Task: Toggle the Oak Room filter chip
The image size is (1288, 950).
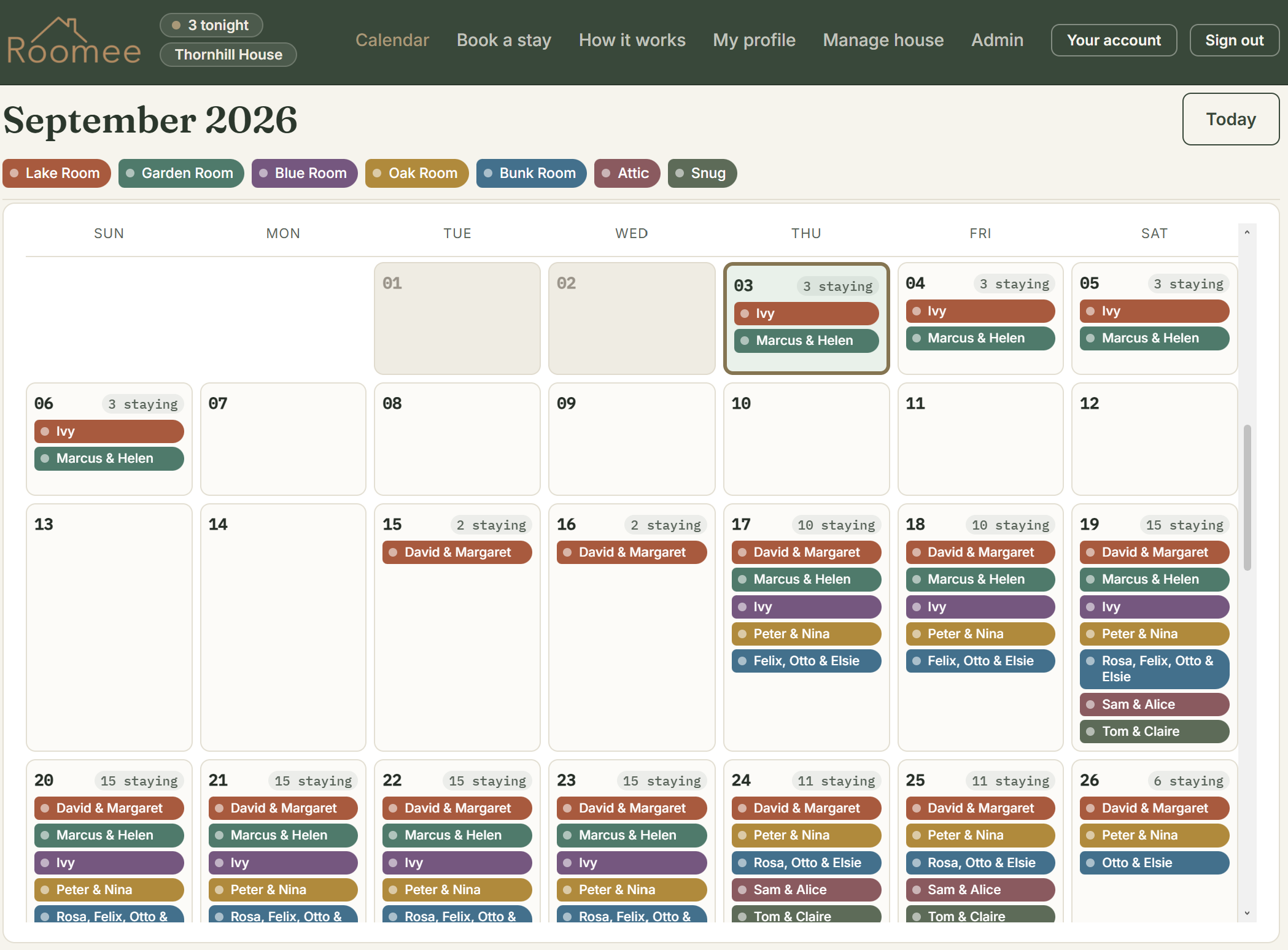Action: click(417, 173)
